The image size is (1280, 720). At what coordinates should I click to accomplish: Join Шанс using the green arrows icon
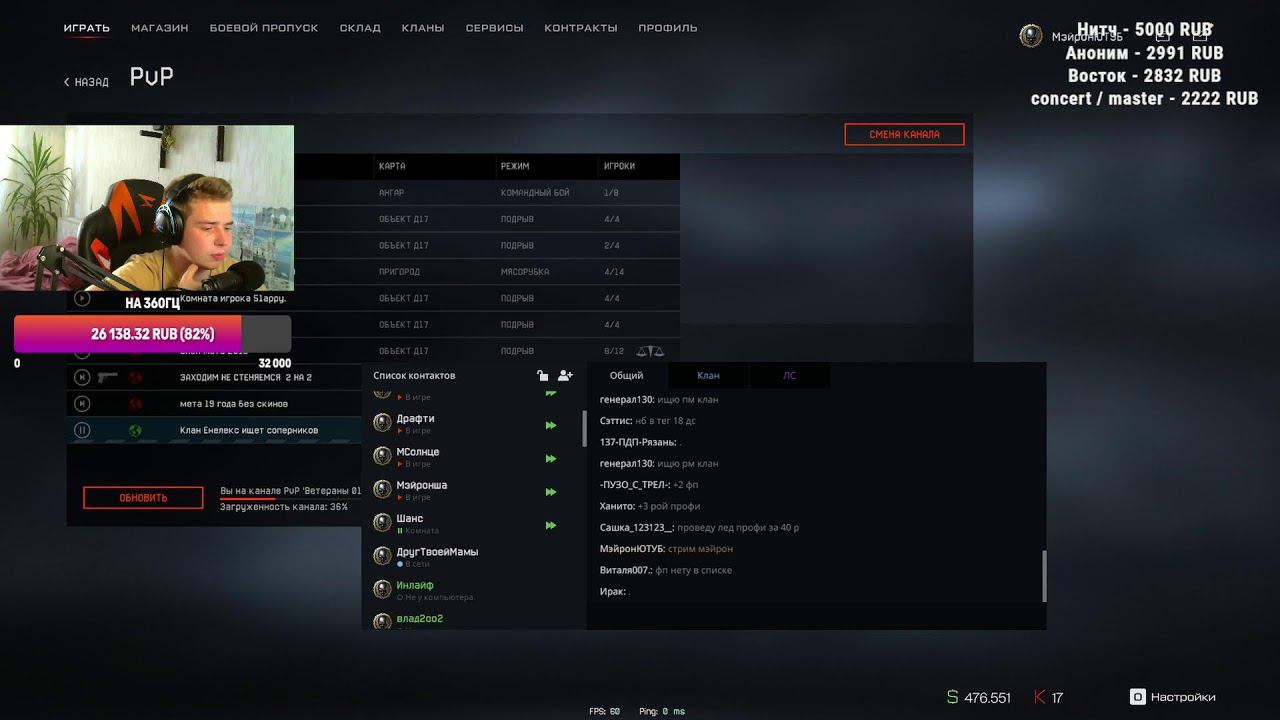550,525
